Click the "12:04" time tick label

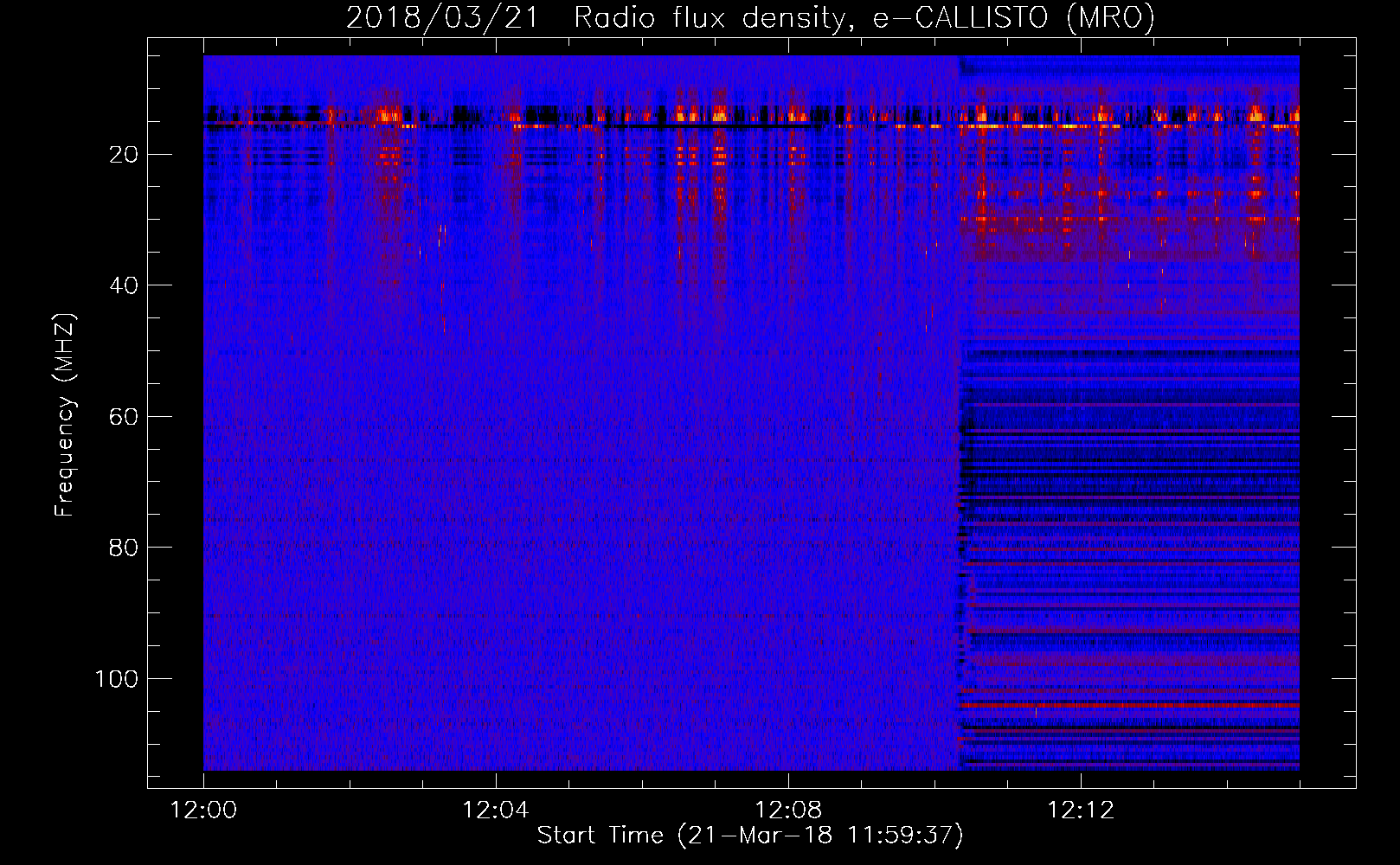(496, 811)
